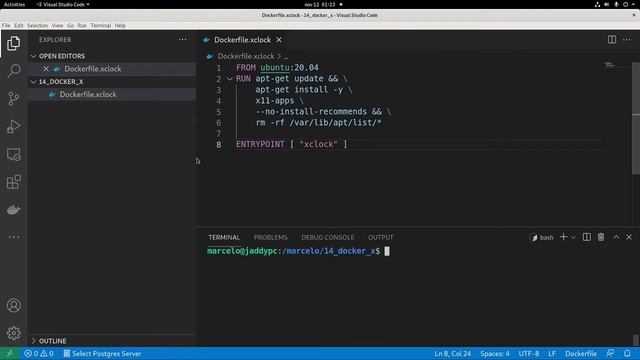Open the File menu
This screenshot has height=360, width=640.
(6, 25)
